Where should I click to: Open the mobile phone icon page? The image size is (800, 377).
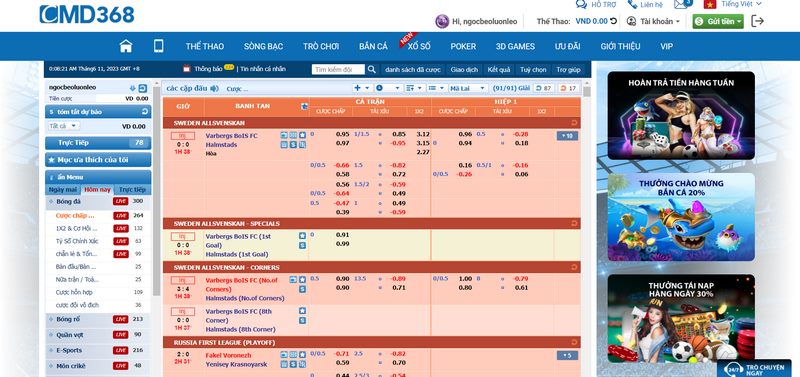click(159, 46)
